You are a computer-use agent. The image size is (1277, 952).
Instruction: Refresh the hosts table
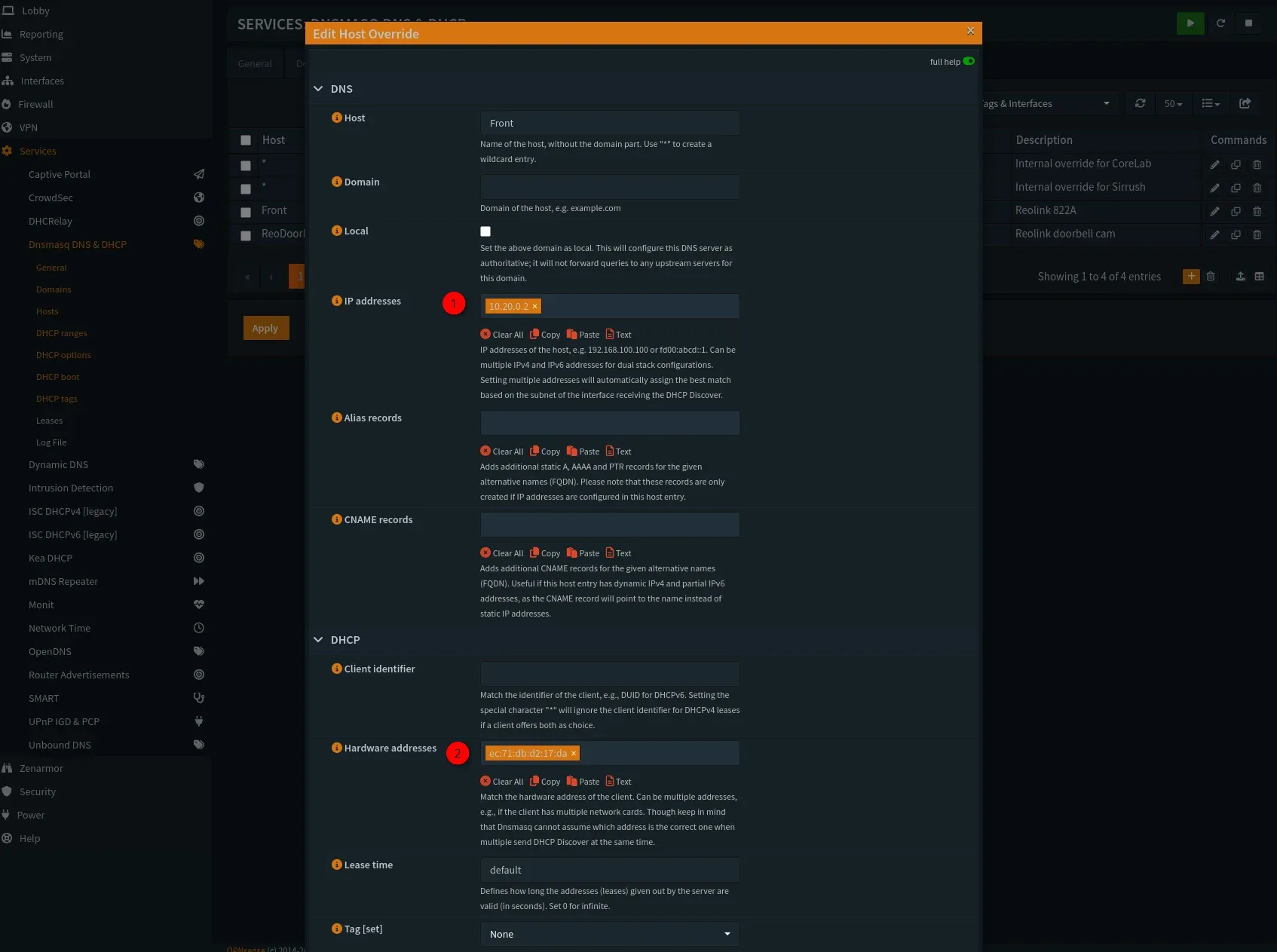(x=1140, y=103)
